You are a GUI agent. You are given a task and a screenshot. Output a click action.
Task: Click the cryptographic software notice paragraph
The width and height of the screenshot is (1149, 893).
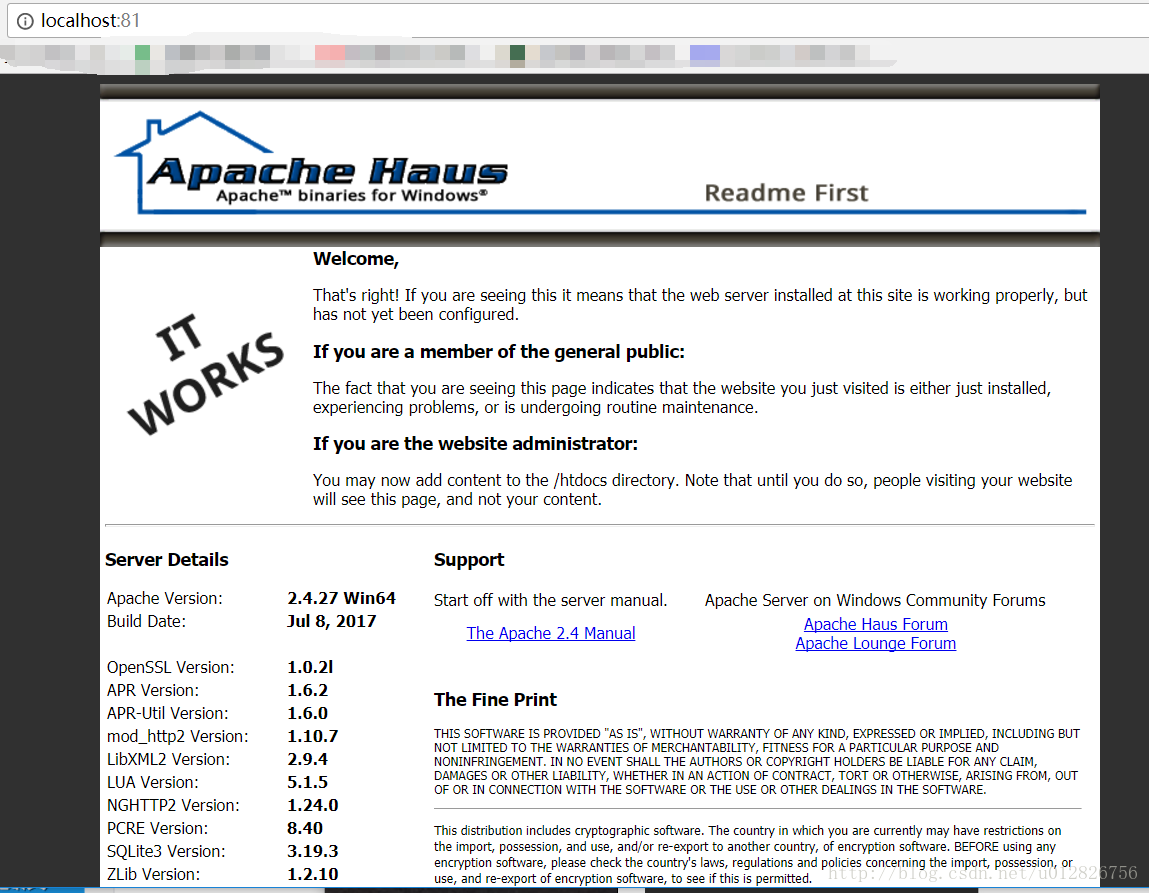pyautogui.click(x=753, y=854)
